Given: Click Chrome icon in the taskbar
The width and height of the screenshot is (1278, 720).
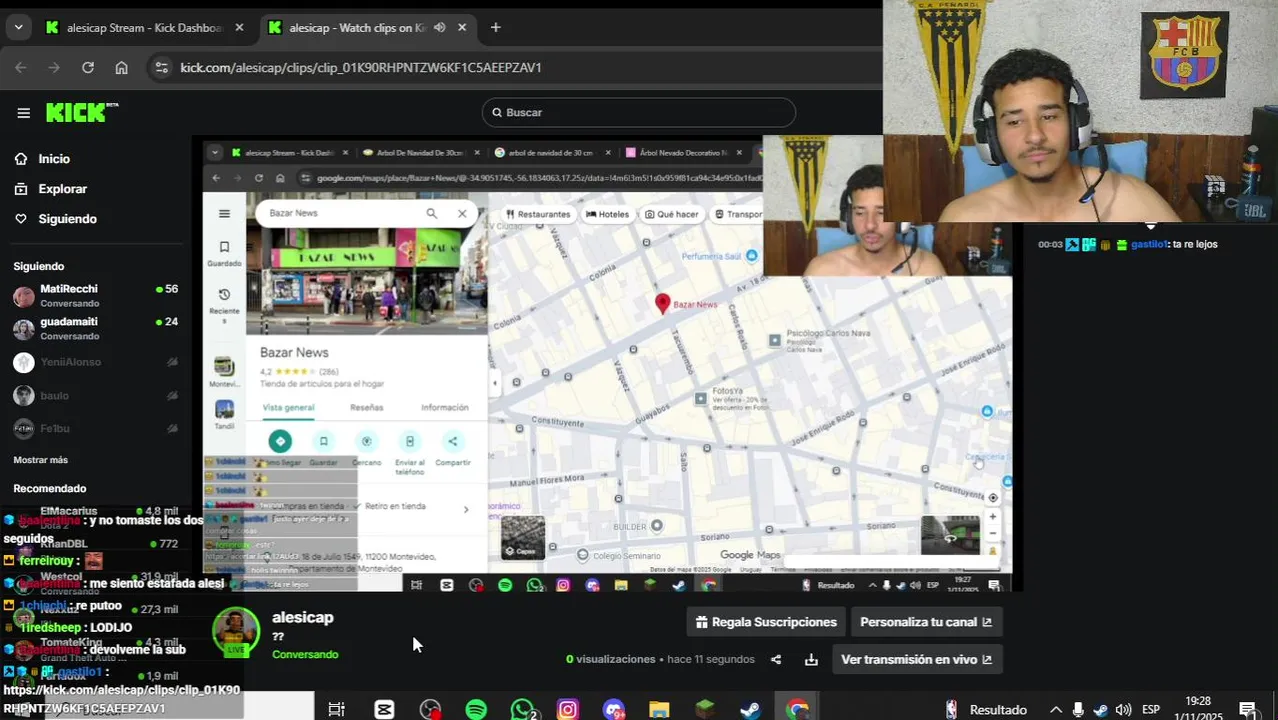Looking at the screenshot, I should pyautogui.click(x=797, y=709).
